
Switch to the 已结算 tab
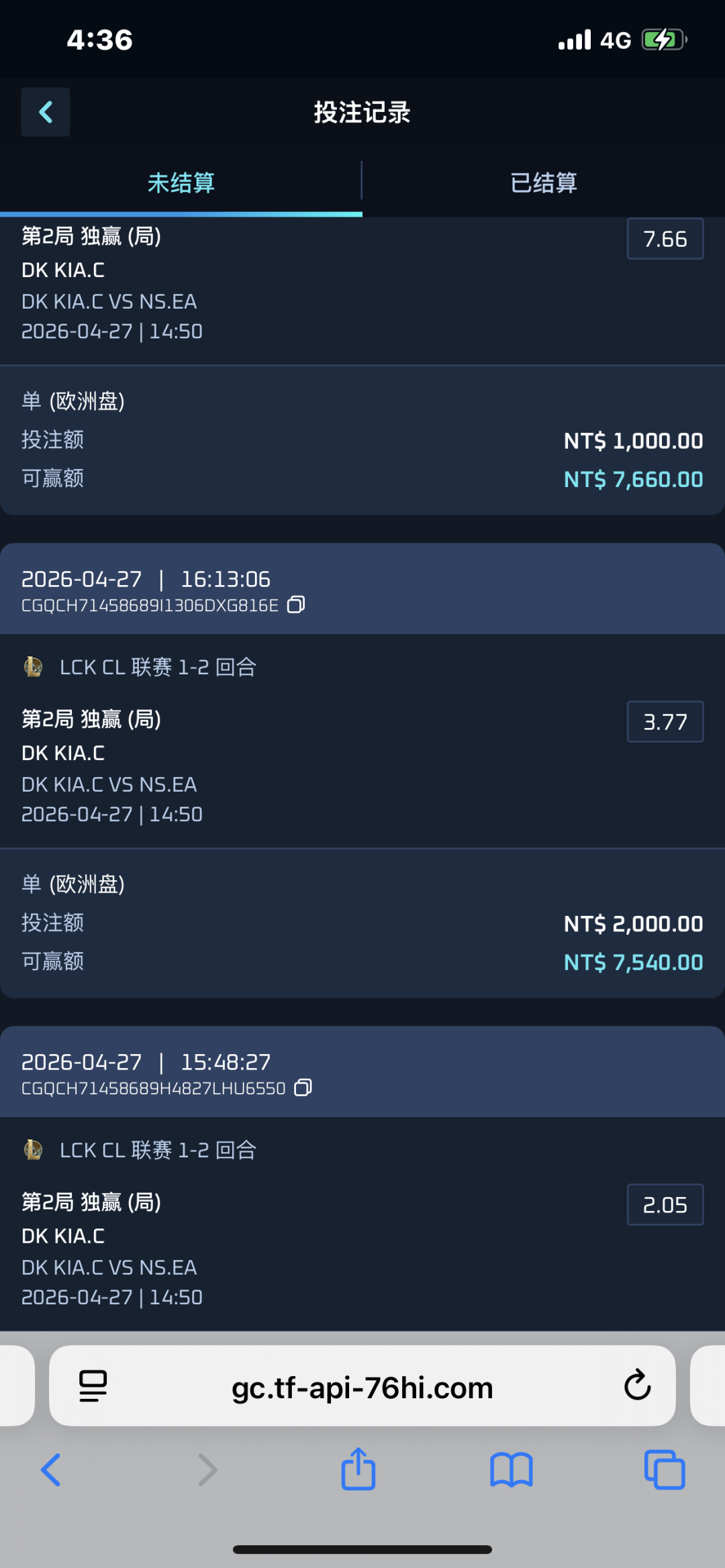click(544, 182)
